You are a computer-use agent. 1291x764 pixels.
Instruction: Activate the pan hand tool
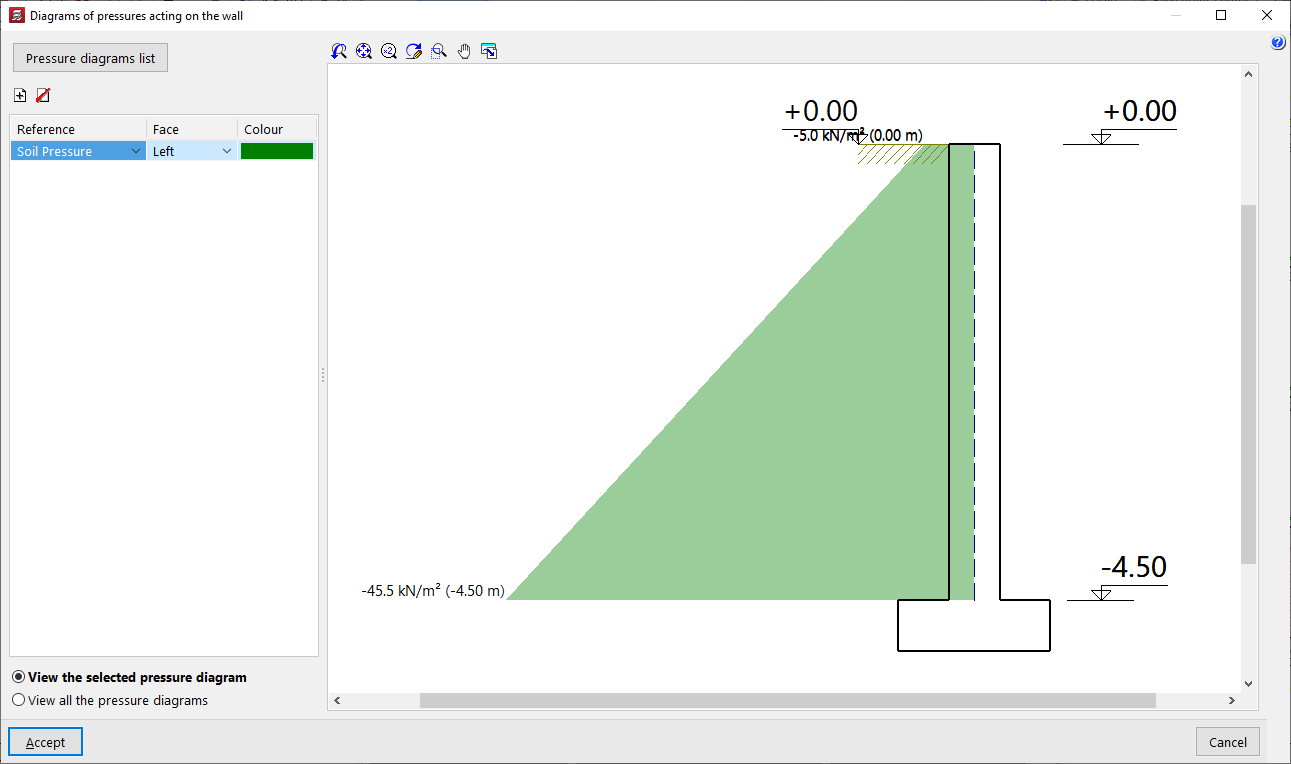tap(464, 51)
